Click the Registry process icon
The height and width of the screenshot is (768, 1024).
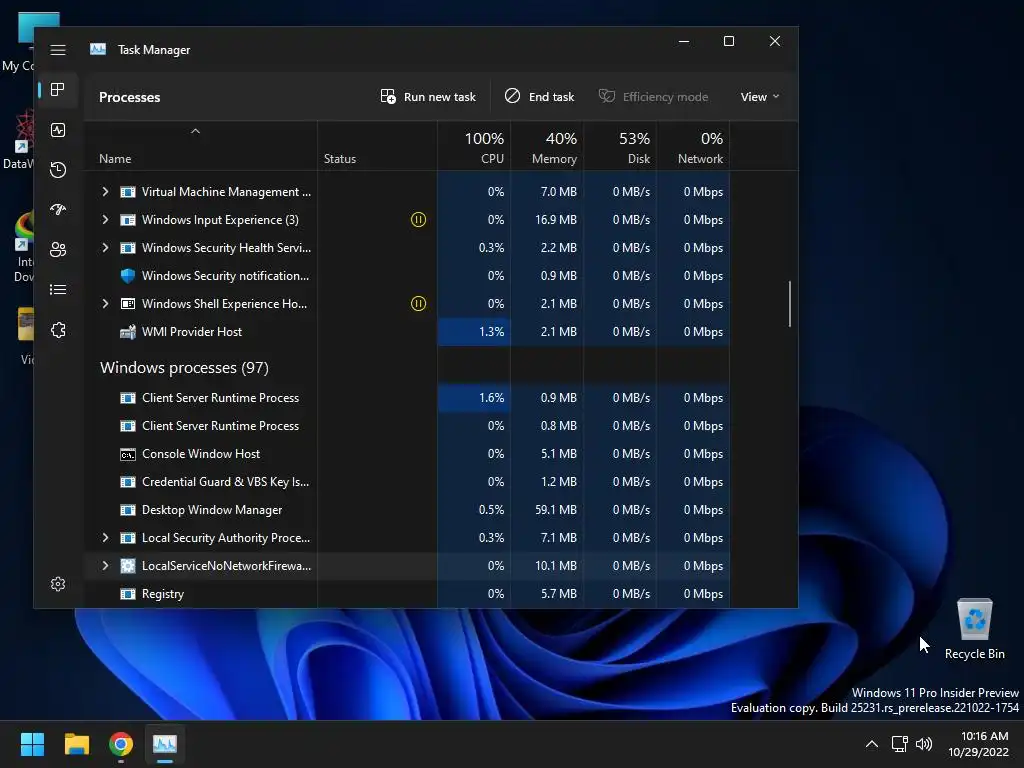(128, 594)
